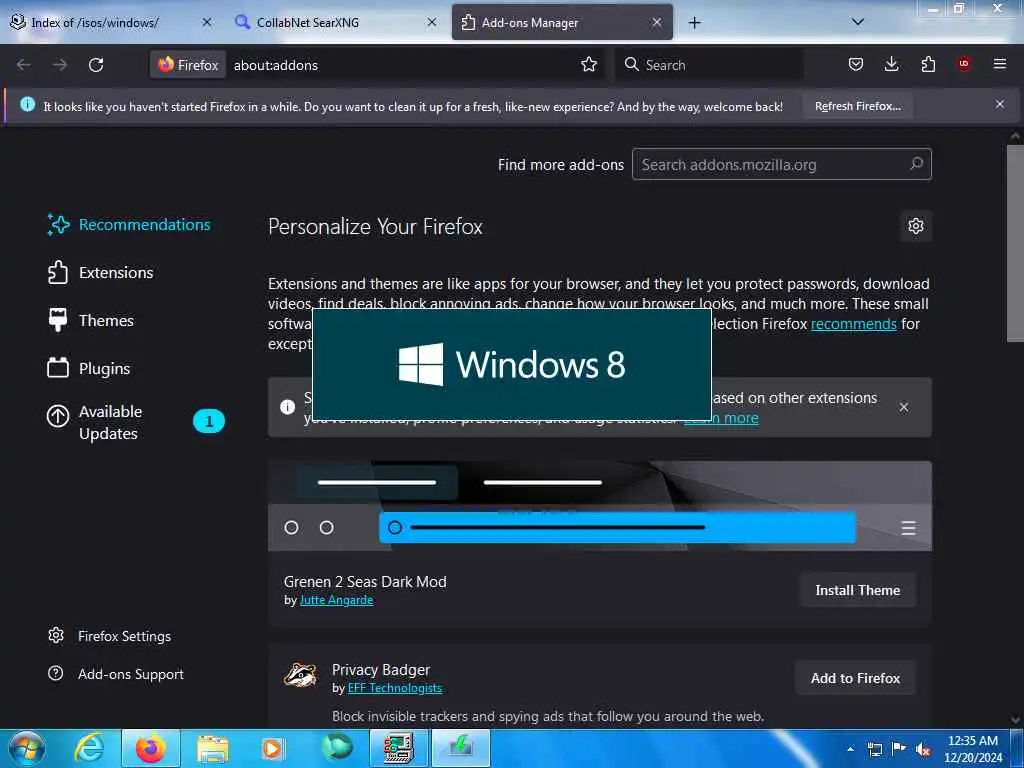The width and height of the screenshot is (1024, 768).
Task: Open Add-ons Support link
Action: pos(116,674)
